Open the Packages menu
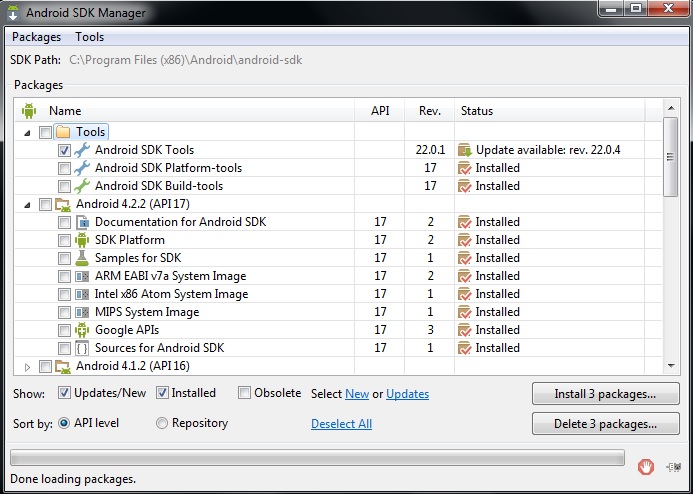 point(36,37)
